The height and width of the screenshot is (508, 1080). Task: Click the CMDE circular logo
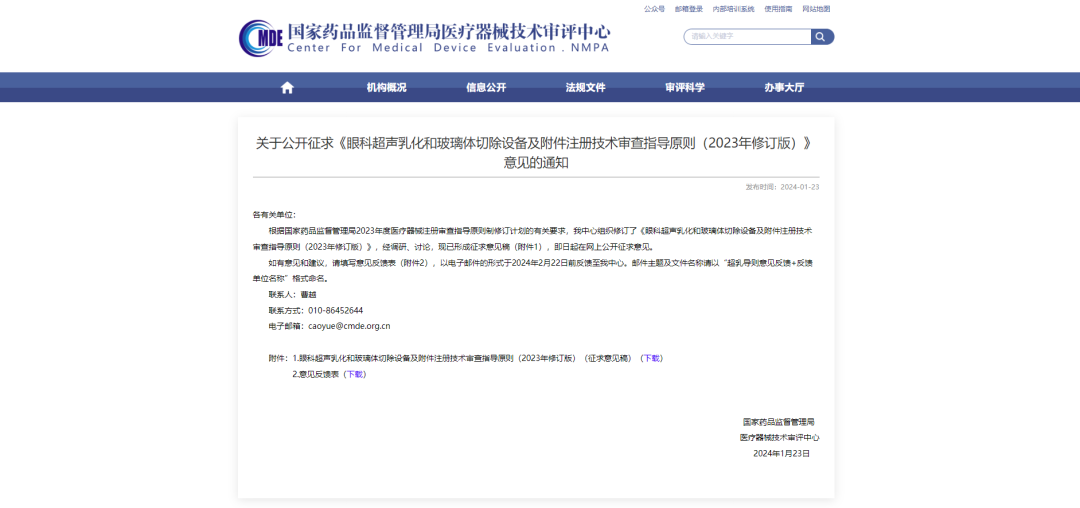click(262, 38)
